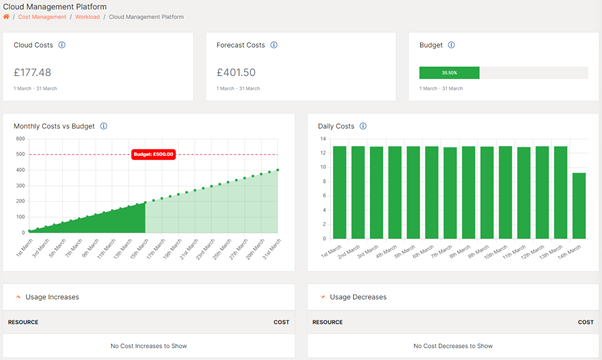Show info for Monthly Costs vs Budget
Screen dimensions: 602x360
tap(104, 126)
